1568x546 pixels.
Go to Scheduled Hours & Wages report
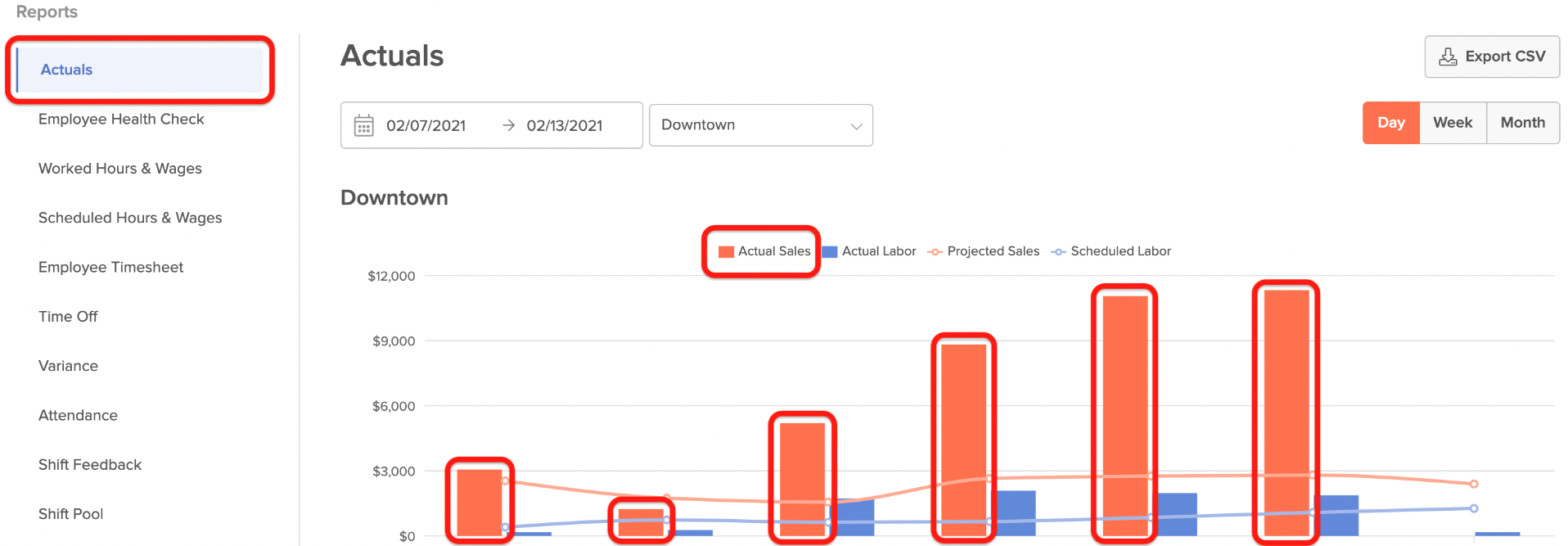point(130,218)
